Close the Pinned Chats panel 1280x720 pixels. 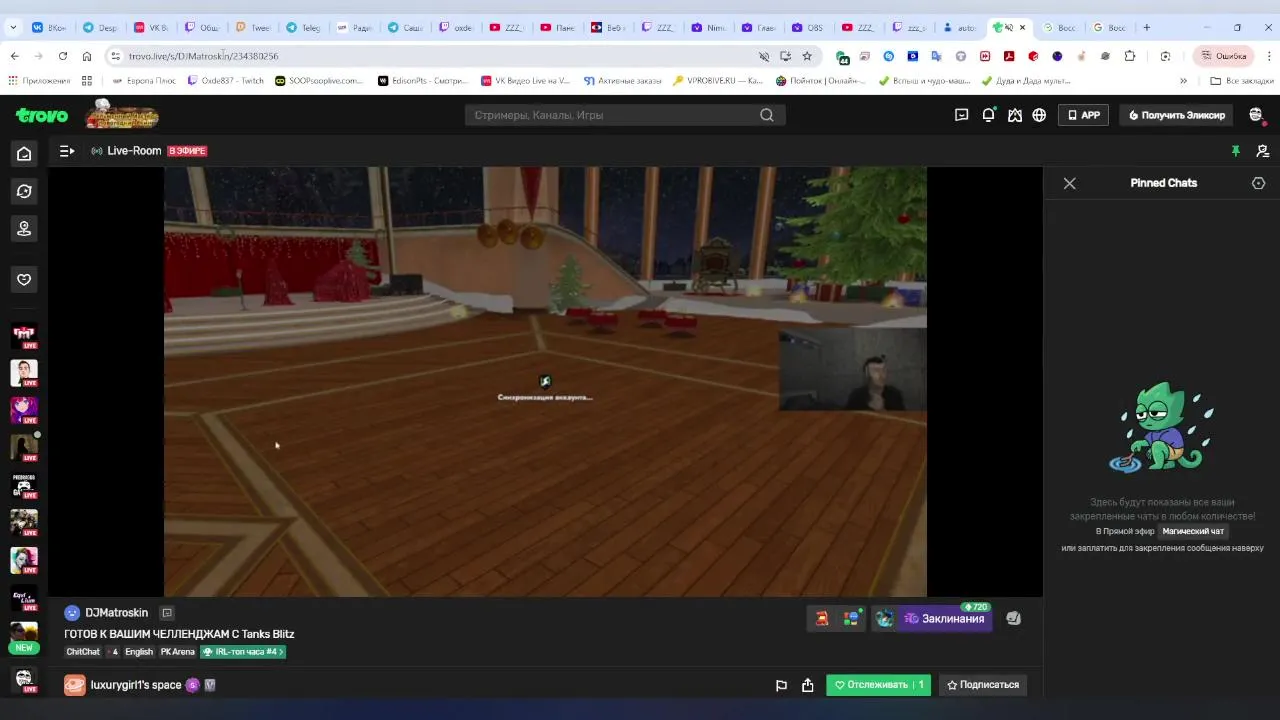[1069, 183]
